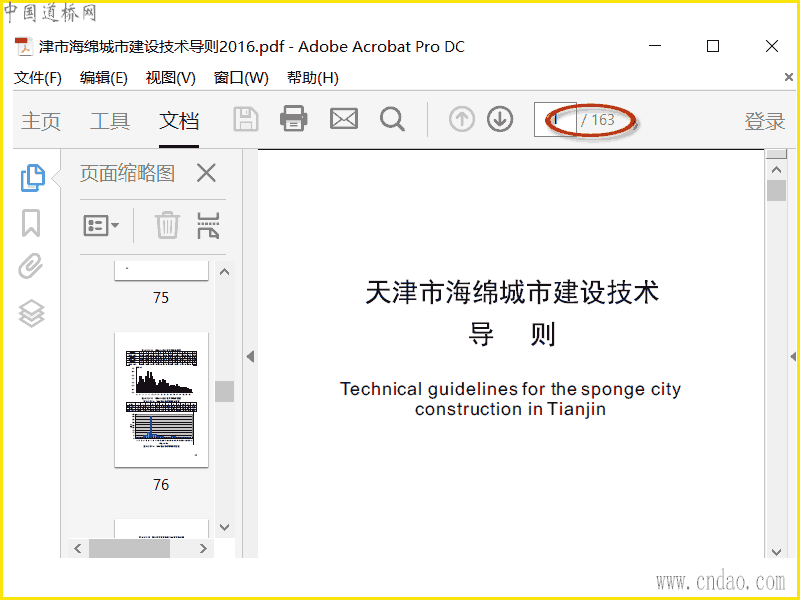Collapse the left navigation pane arrow
Screen dimensions: 800x600
(250, 357)
